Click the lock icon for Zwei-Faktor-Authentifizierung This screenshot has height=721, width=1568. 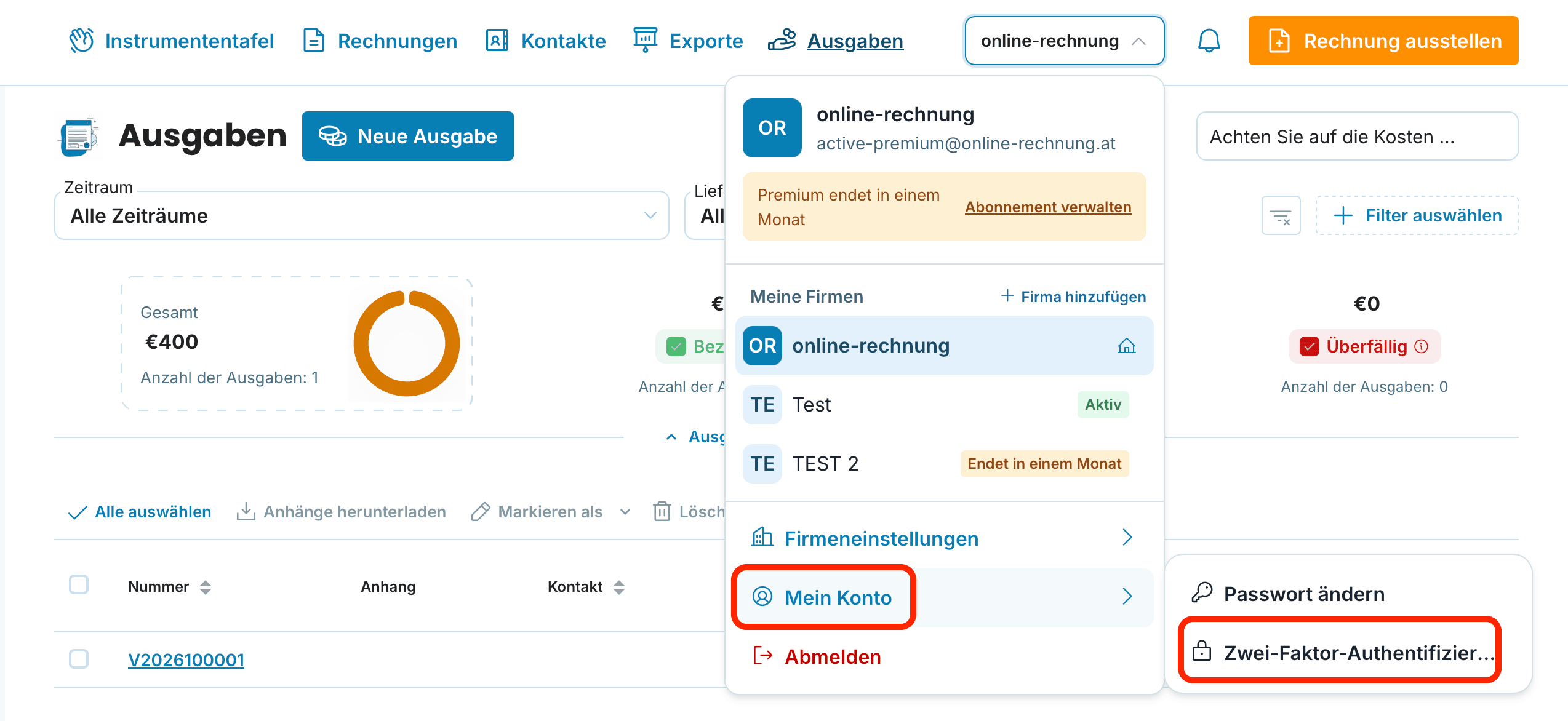pyautogui.click(x=1201, y=651)
